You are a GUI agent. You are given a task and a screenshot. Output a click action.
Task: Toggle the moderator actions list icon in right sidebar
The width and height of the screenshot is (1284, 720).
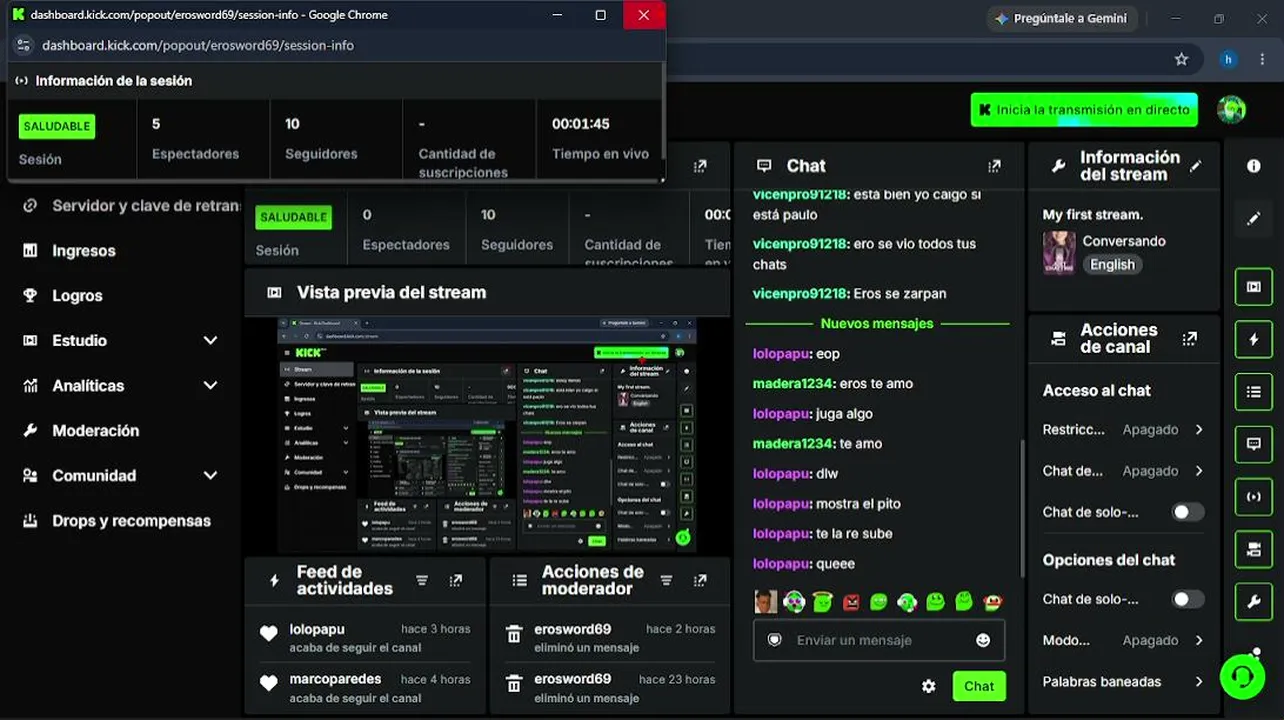1254,392
